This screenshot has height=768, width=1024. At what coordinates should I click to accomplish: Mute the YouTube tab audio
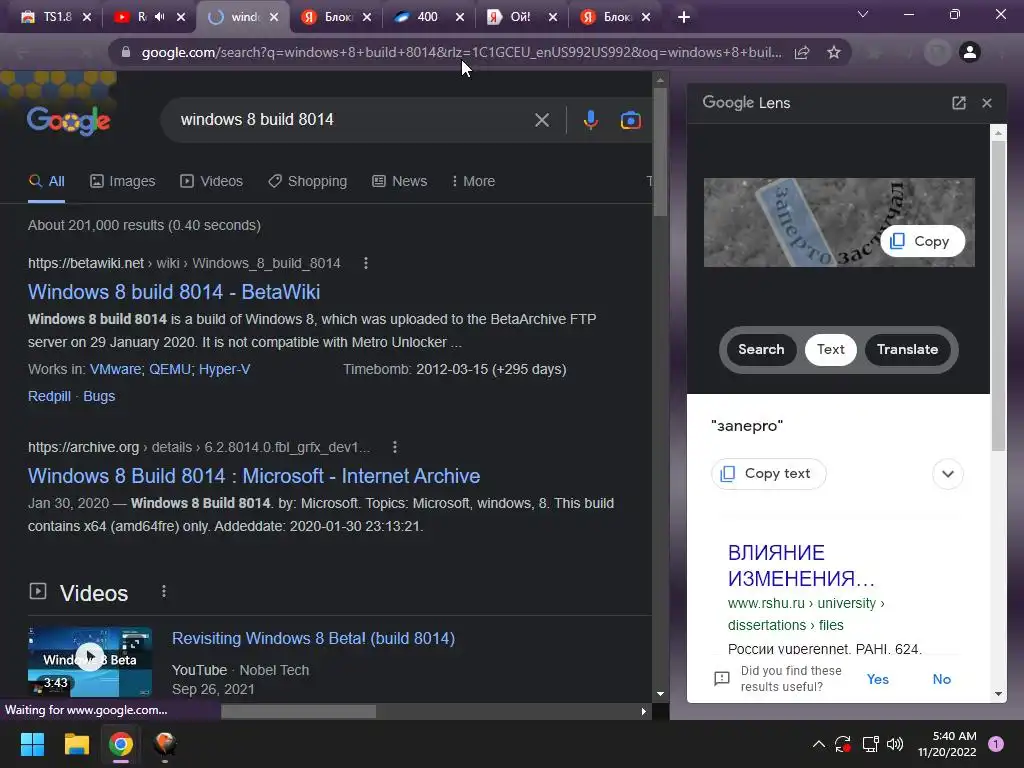point(159,17)
